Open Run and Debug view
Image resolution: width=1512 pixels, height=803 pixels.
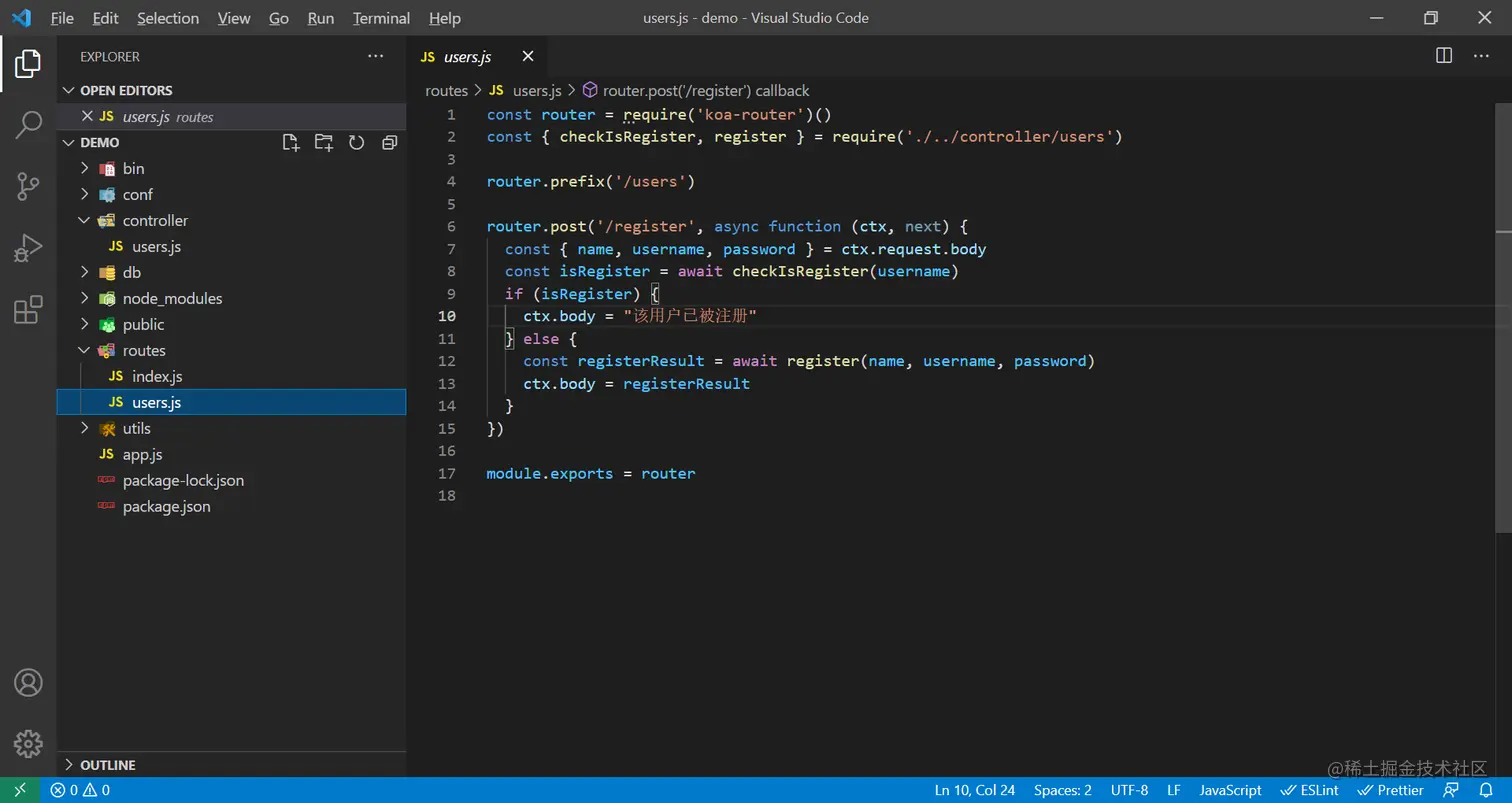coord(28,247)
